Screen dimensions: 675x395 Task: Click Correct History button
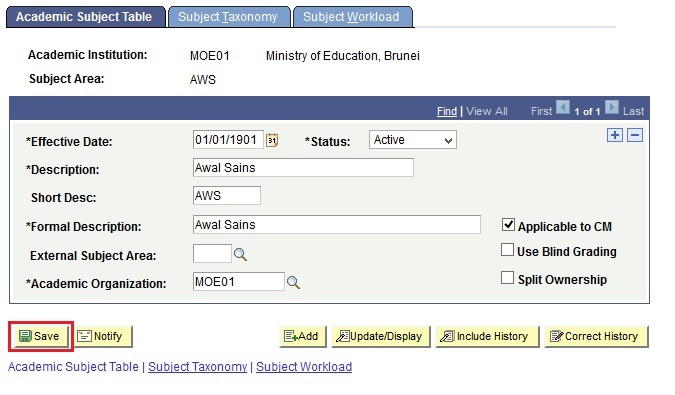click(596, 336)
